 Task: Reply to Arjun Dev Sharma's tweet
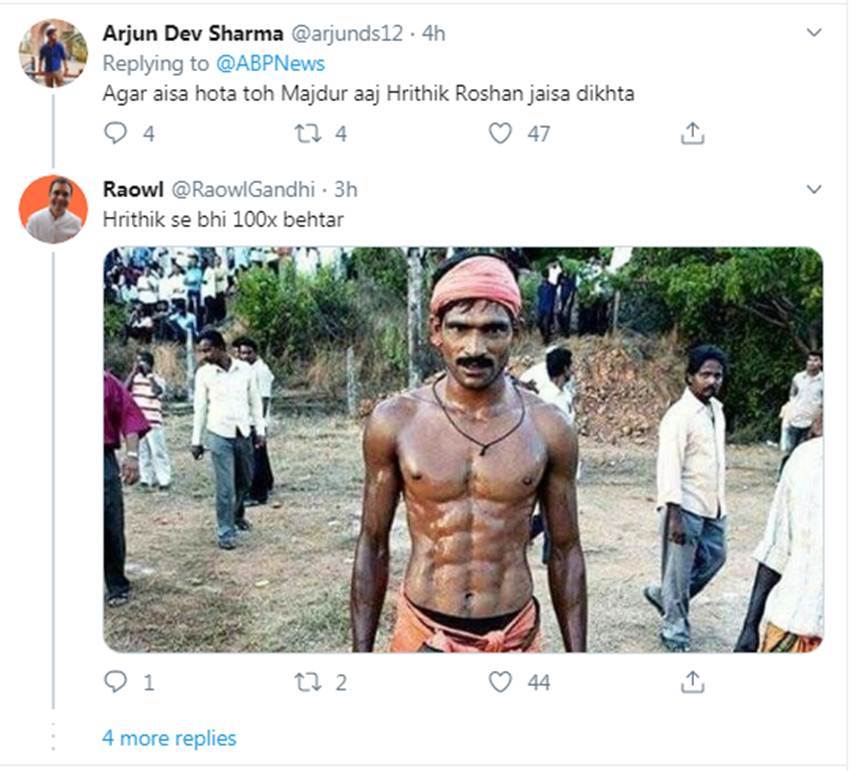pos(116,133)
